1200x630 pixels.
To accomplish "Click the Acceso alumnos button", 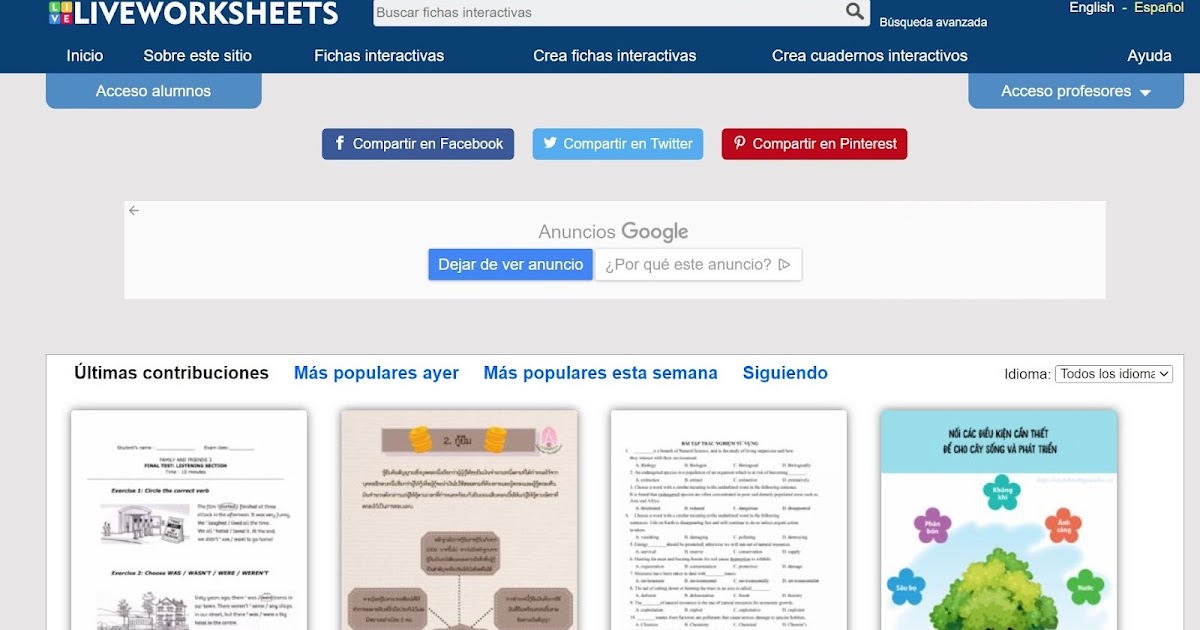I will pos(153,91).
